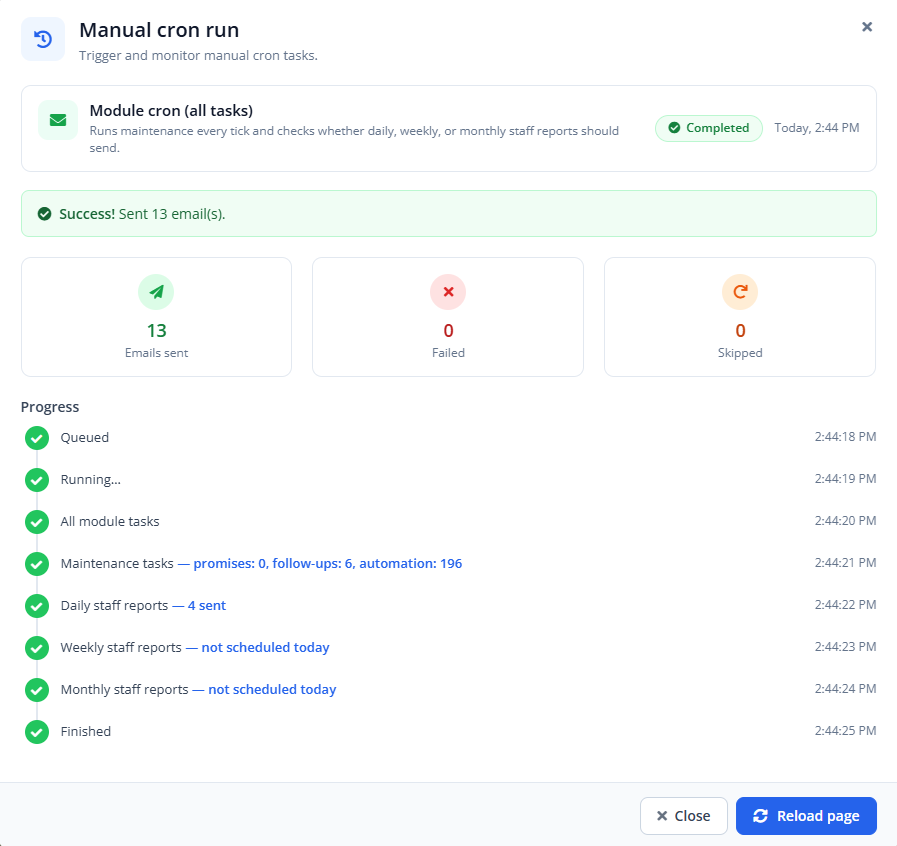The height and width of the screenshot is (846, 897).
Task: Click the green envelope Module cron icon
Action: (58, 120)
